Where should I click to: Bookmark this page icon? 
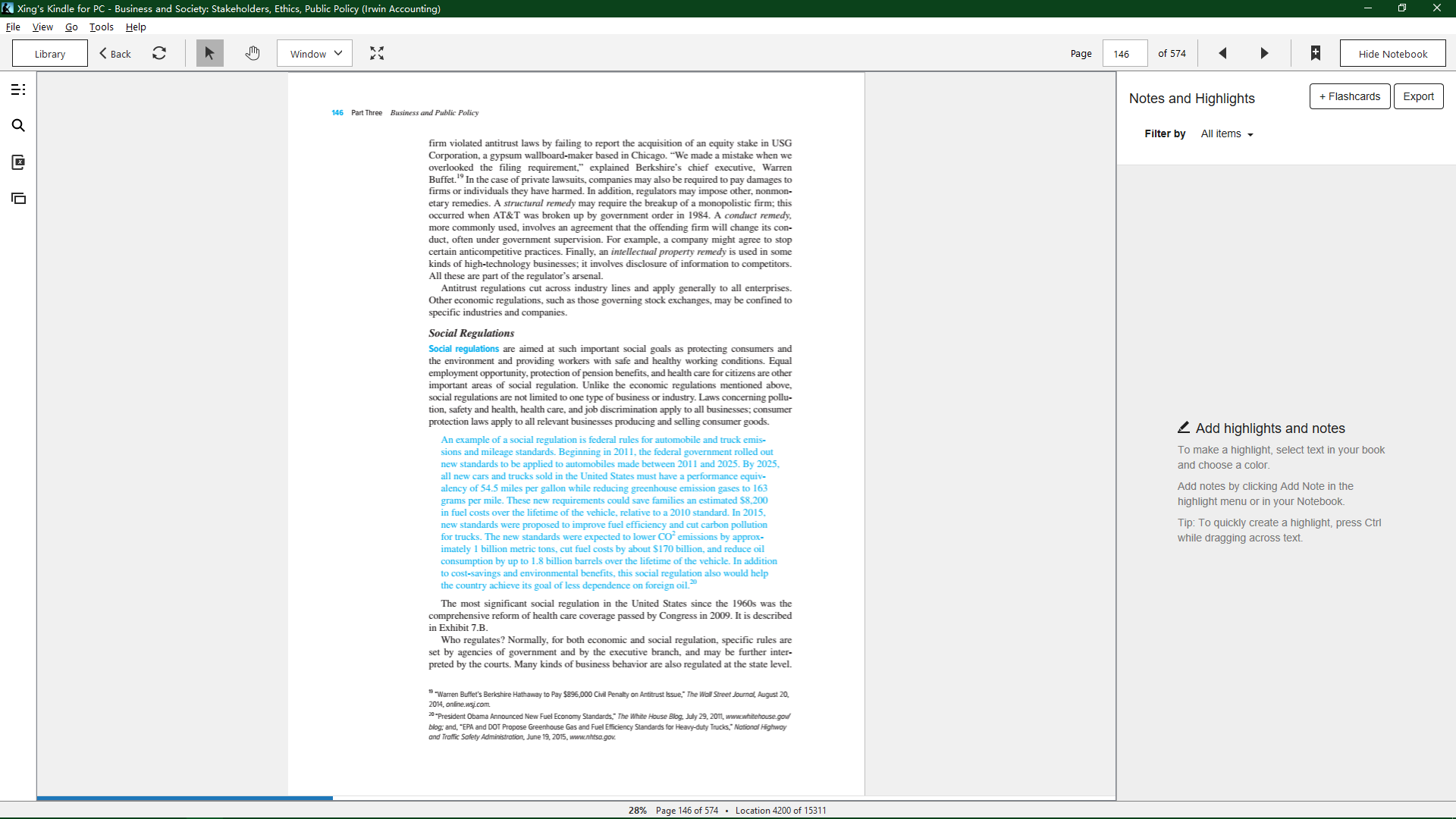1316,53
